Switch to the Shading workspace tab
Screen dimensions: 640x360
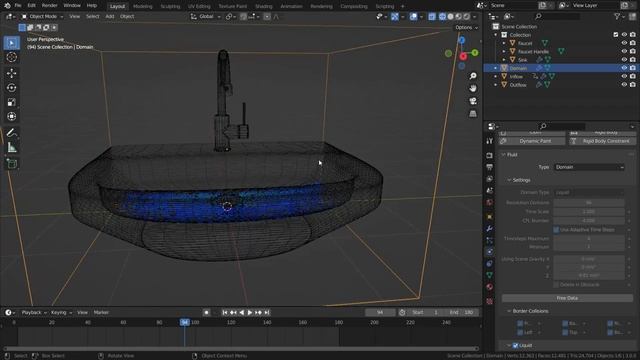[x=264, y=6]
